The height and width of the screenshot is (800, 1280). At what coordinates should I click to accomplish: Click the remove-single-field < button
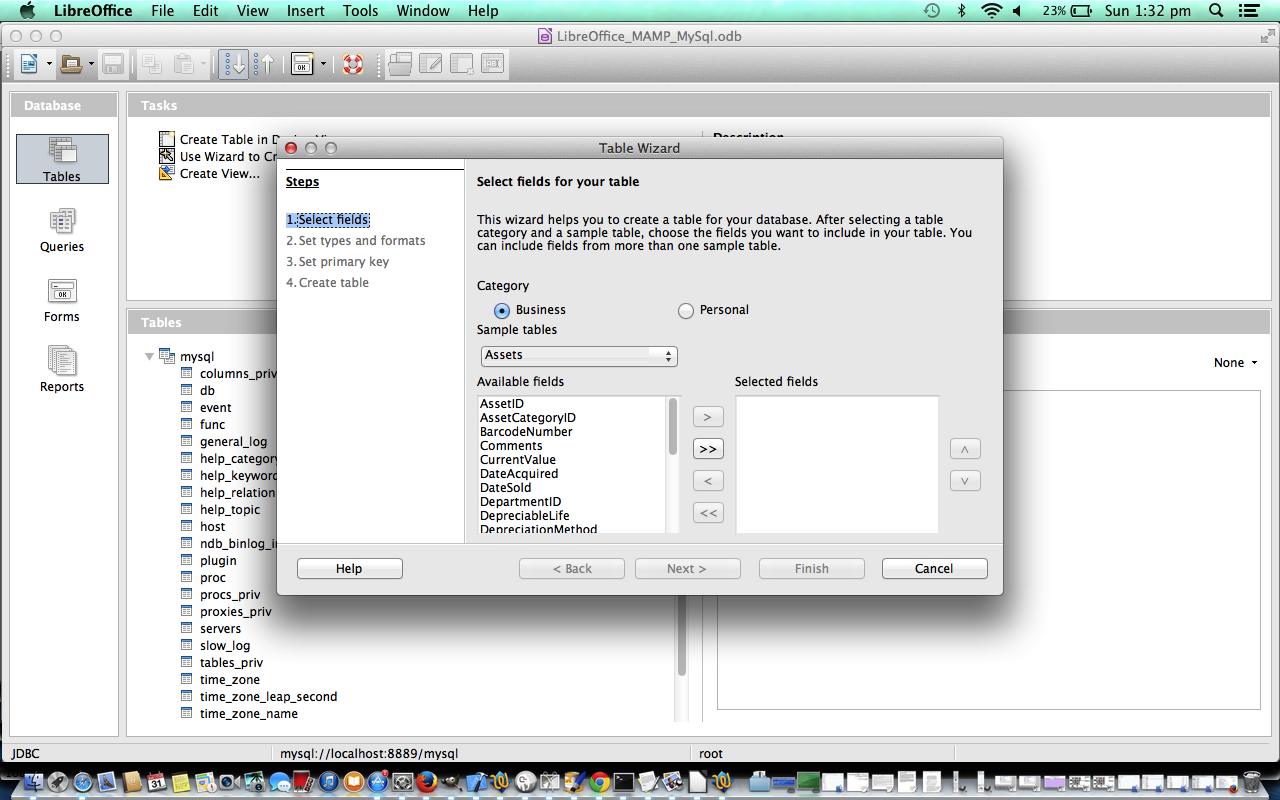(x=707, y=481)
